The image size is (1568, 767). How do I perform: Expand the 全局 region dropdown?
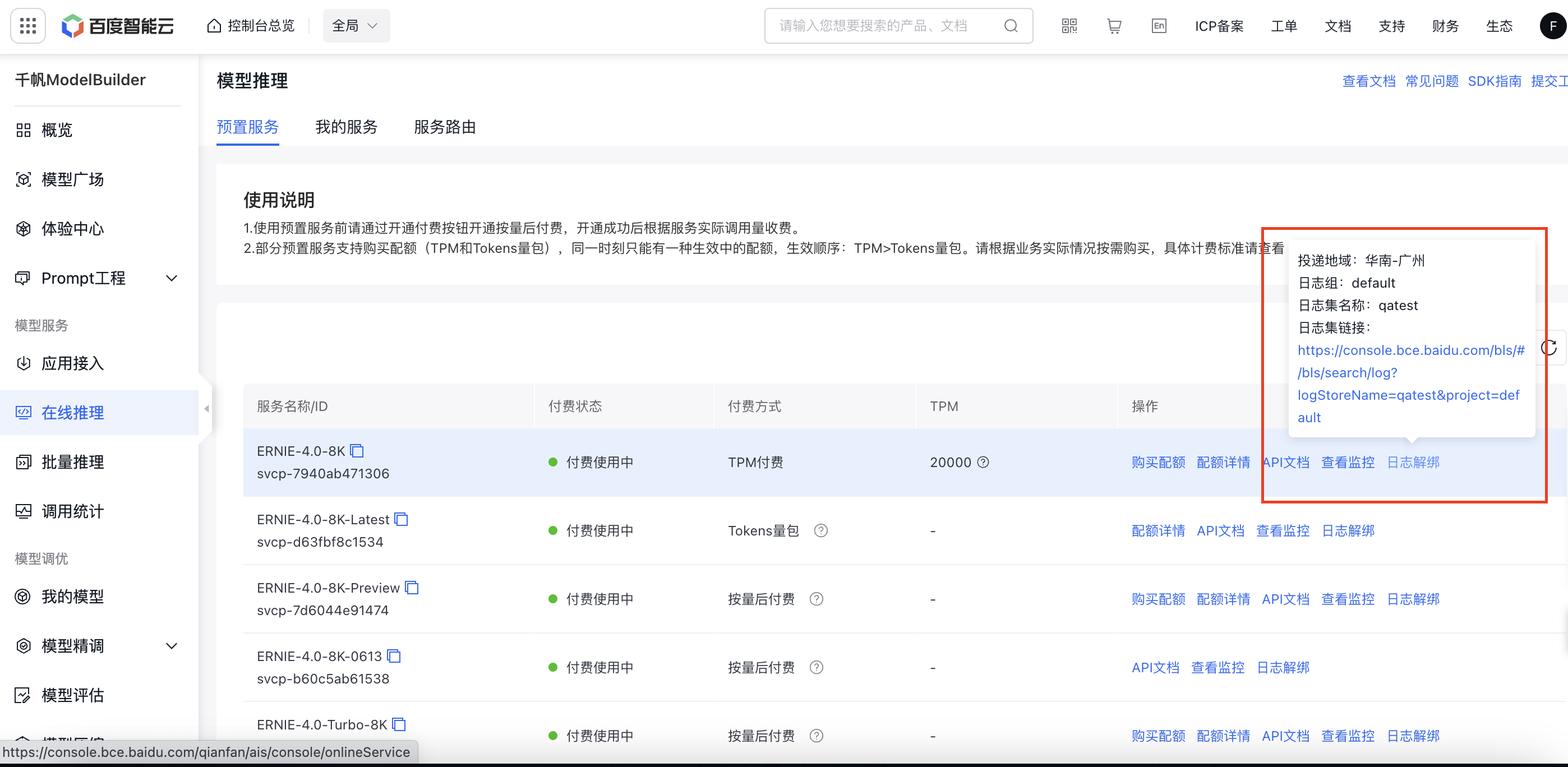pyautogui.click(x=356, y=26)
